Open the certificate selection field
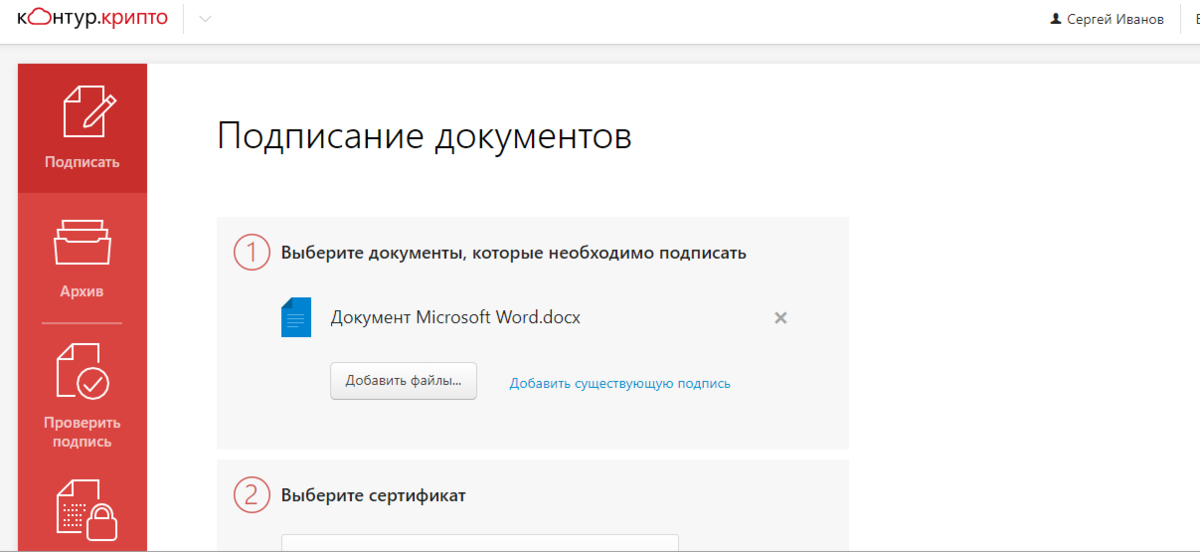This screenshot has width=1200, height=552. click(480, 543)
